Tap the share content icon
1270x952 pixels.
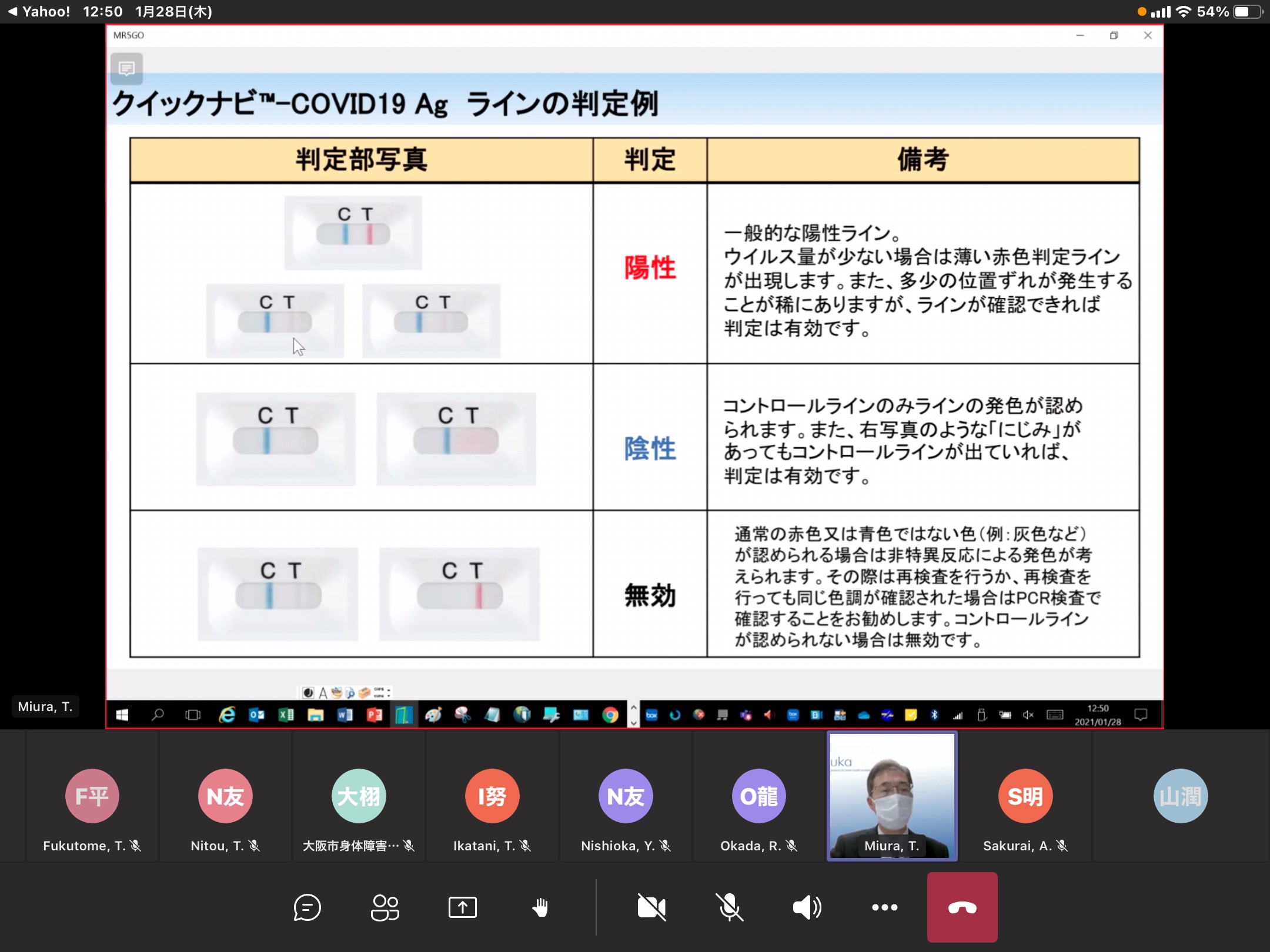point(463,907)
